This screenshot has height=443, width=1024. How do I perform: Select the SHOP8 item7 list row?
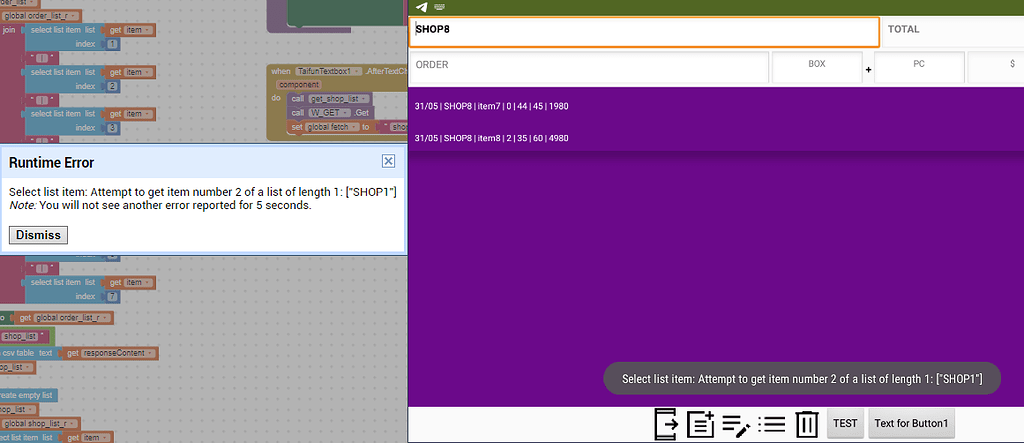[x=715, y=106]
